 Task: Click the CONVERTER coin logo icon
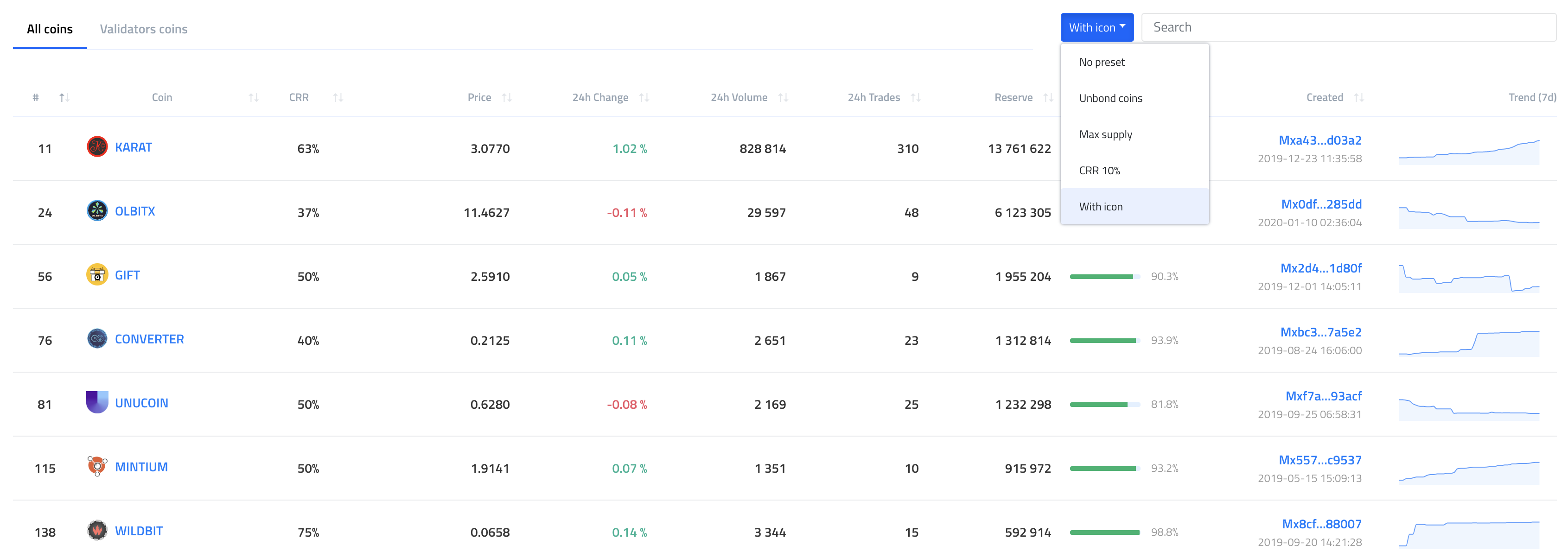[97, 338]
